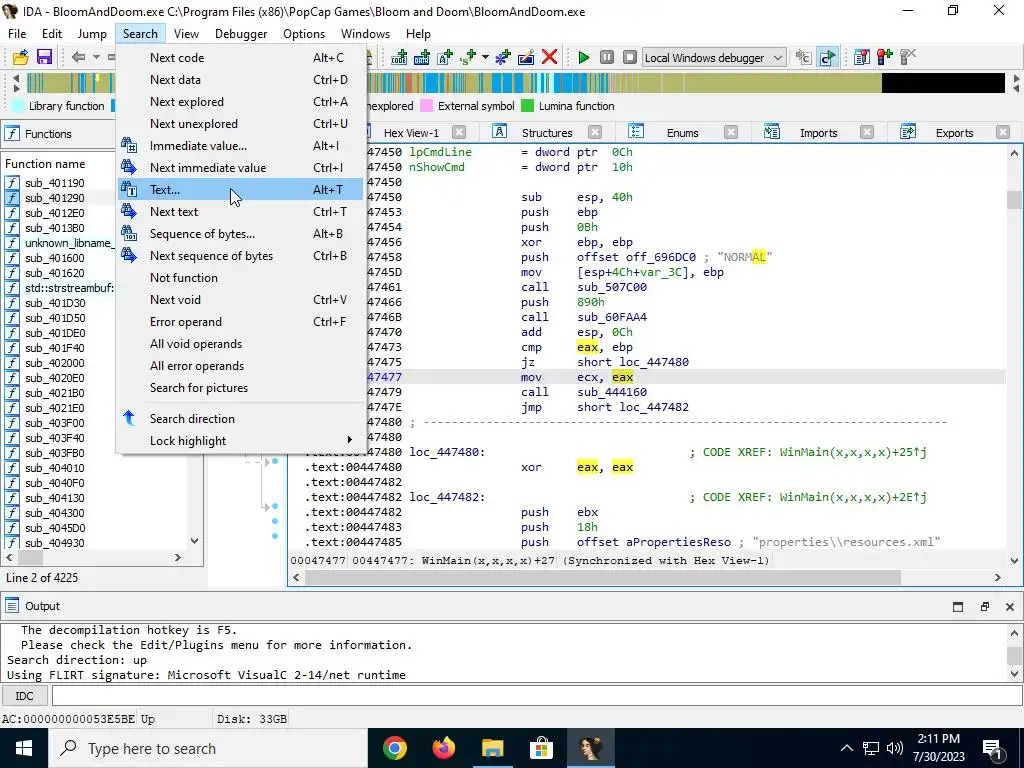
Task: Select Immediate value... menu entry
Action: click(x=240, y=146)
